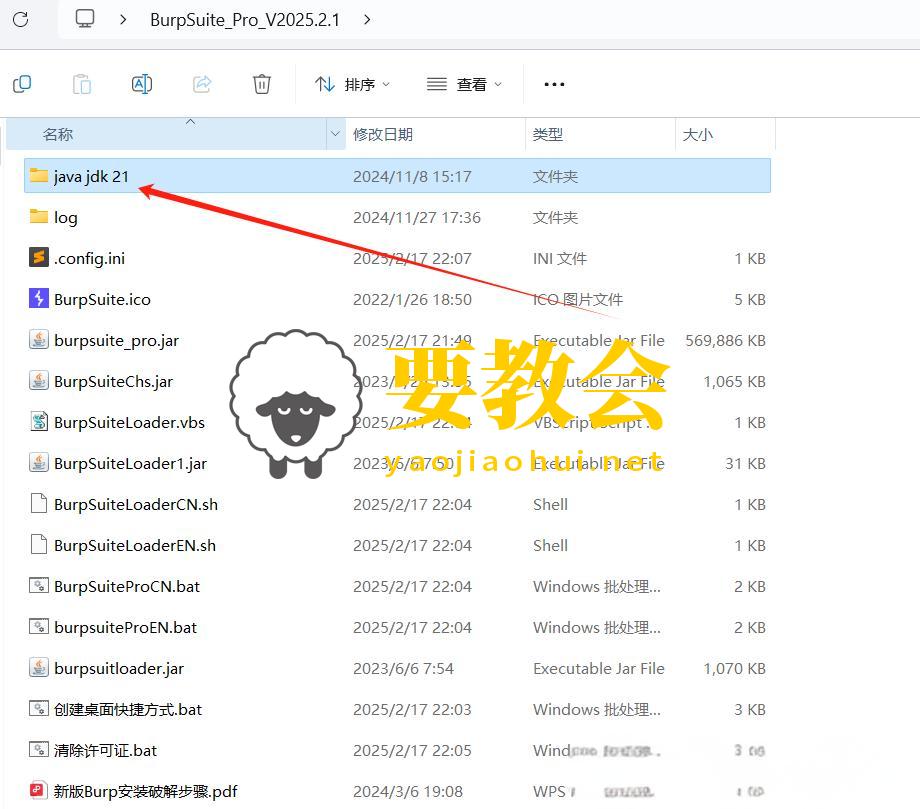
Task: Click the size value 1,070 KB
Action: coord(735,669)
